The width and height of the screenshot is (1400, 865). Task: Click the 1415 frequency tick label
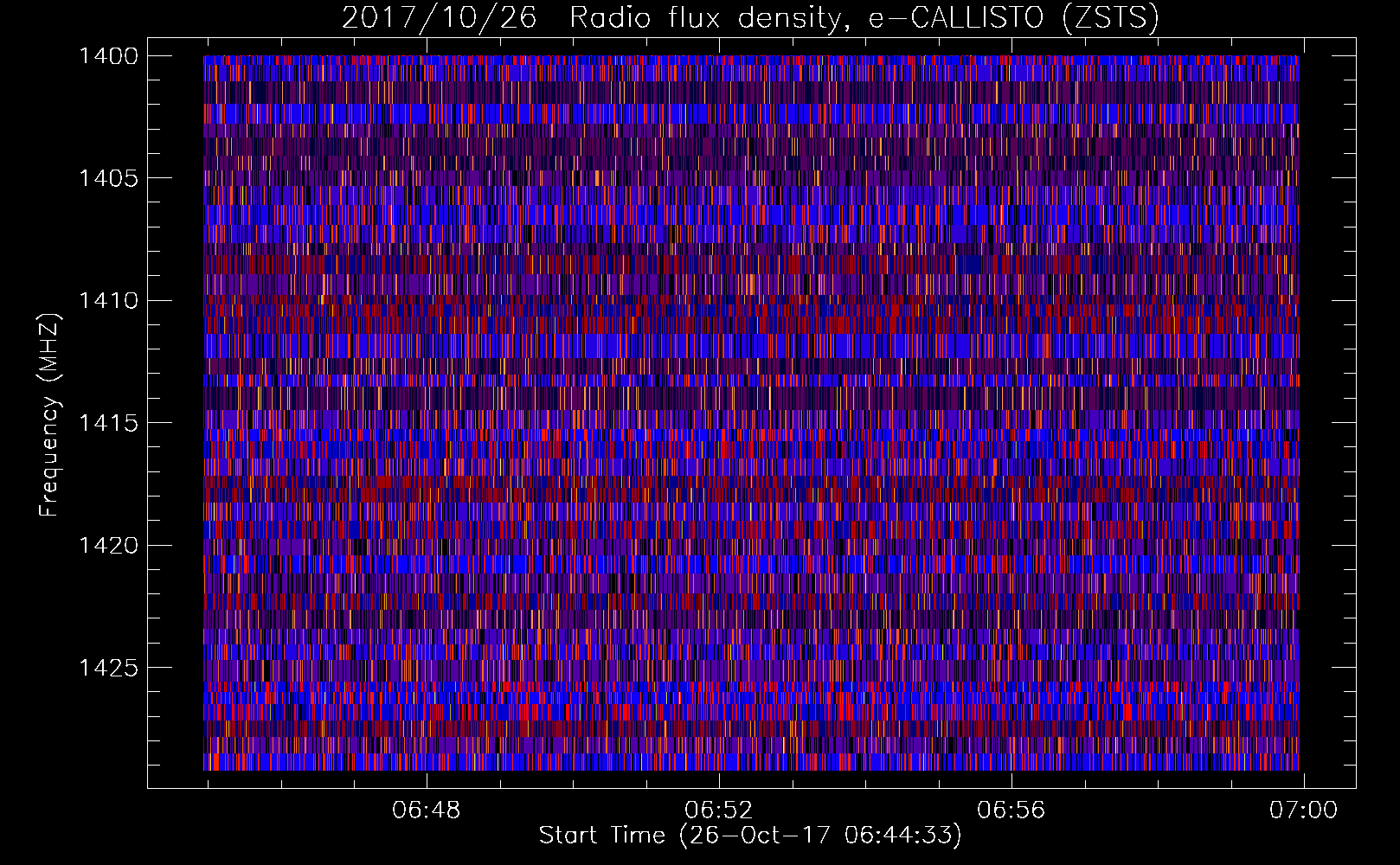[x=108, y=423]
